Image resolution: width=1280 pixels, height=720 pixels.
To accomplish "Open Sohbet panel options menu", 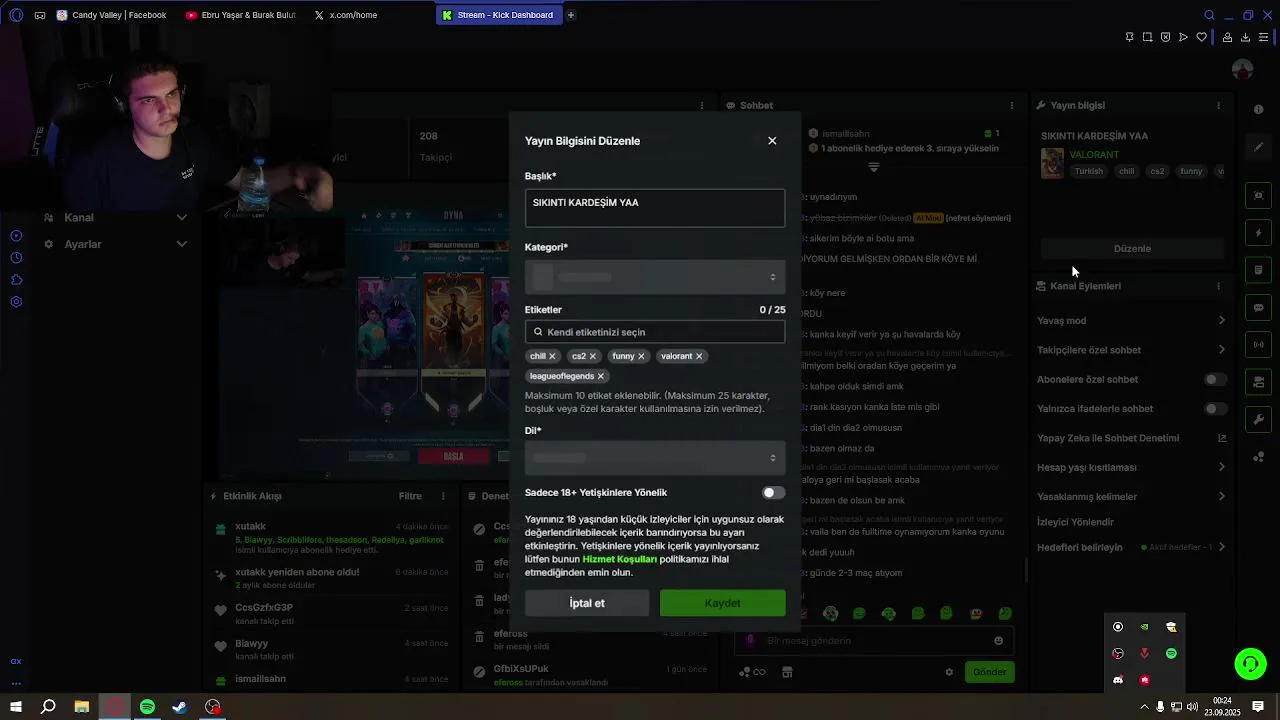I will (1012, 105).
